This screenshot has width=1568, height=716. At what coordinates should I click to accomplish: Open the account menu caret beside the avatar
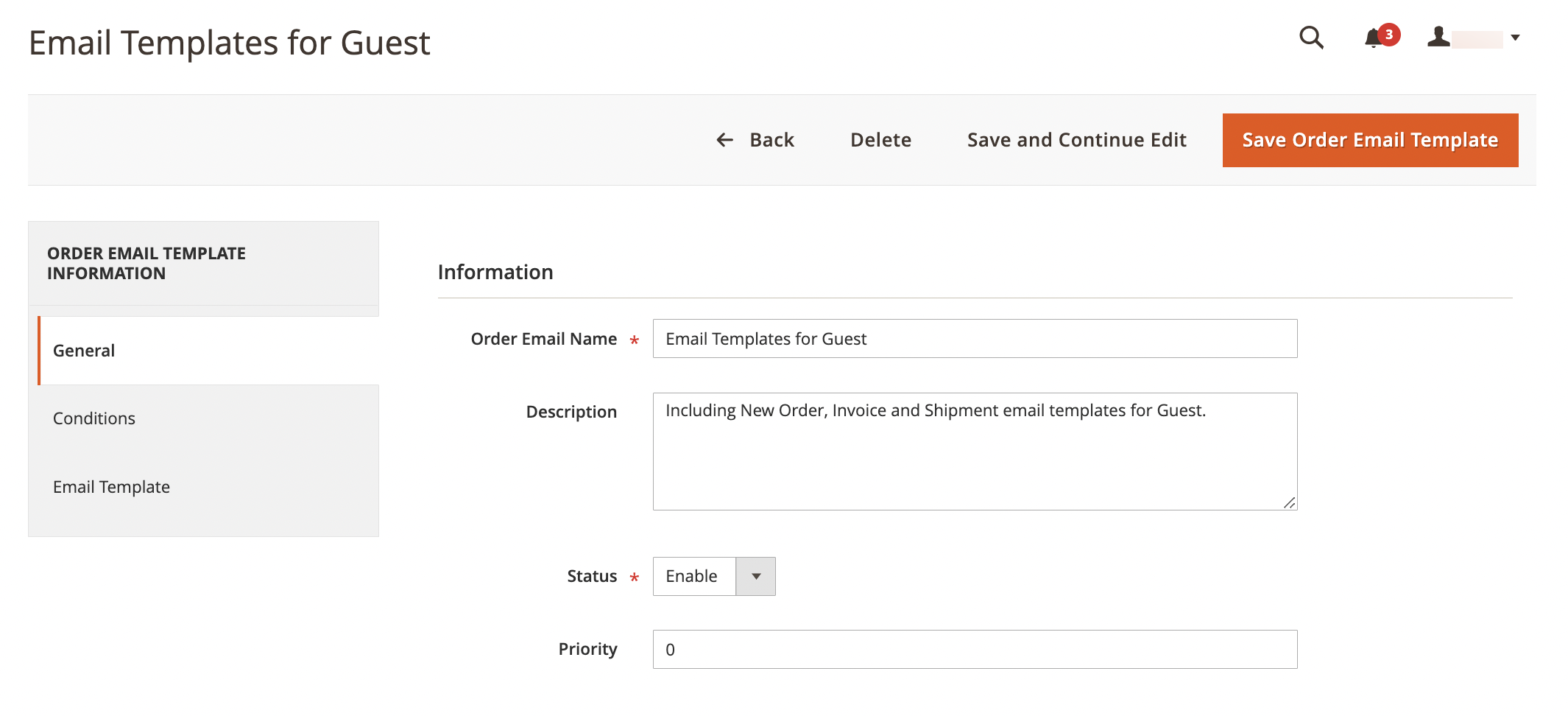coord(1516,38)
